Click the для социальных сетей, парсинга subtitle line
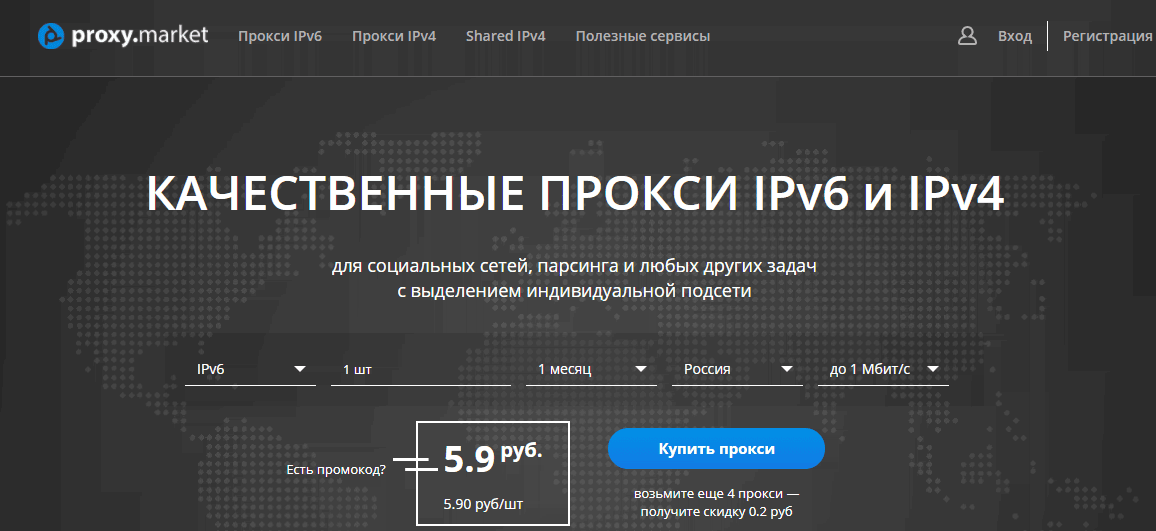1156x531 pixels. 574,264
